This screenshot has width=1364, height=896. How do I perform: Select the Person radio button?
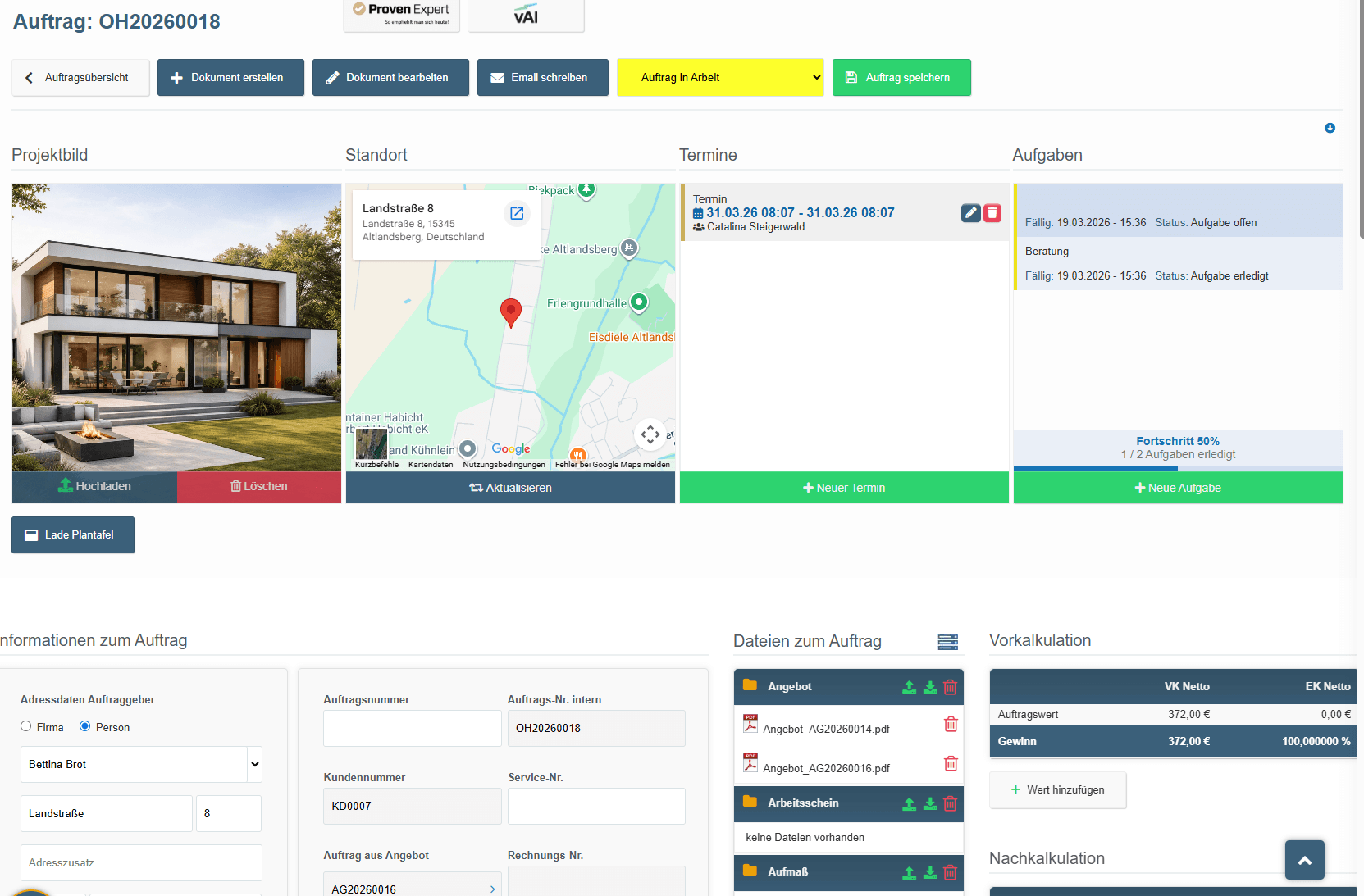(85, 726)
